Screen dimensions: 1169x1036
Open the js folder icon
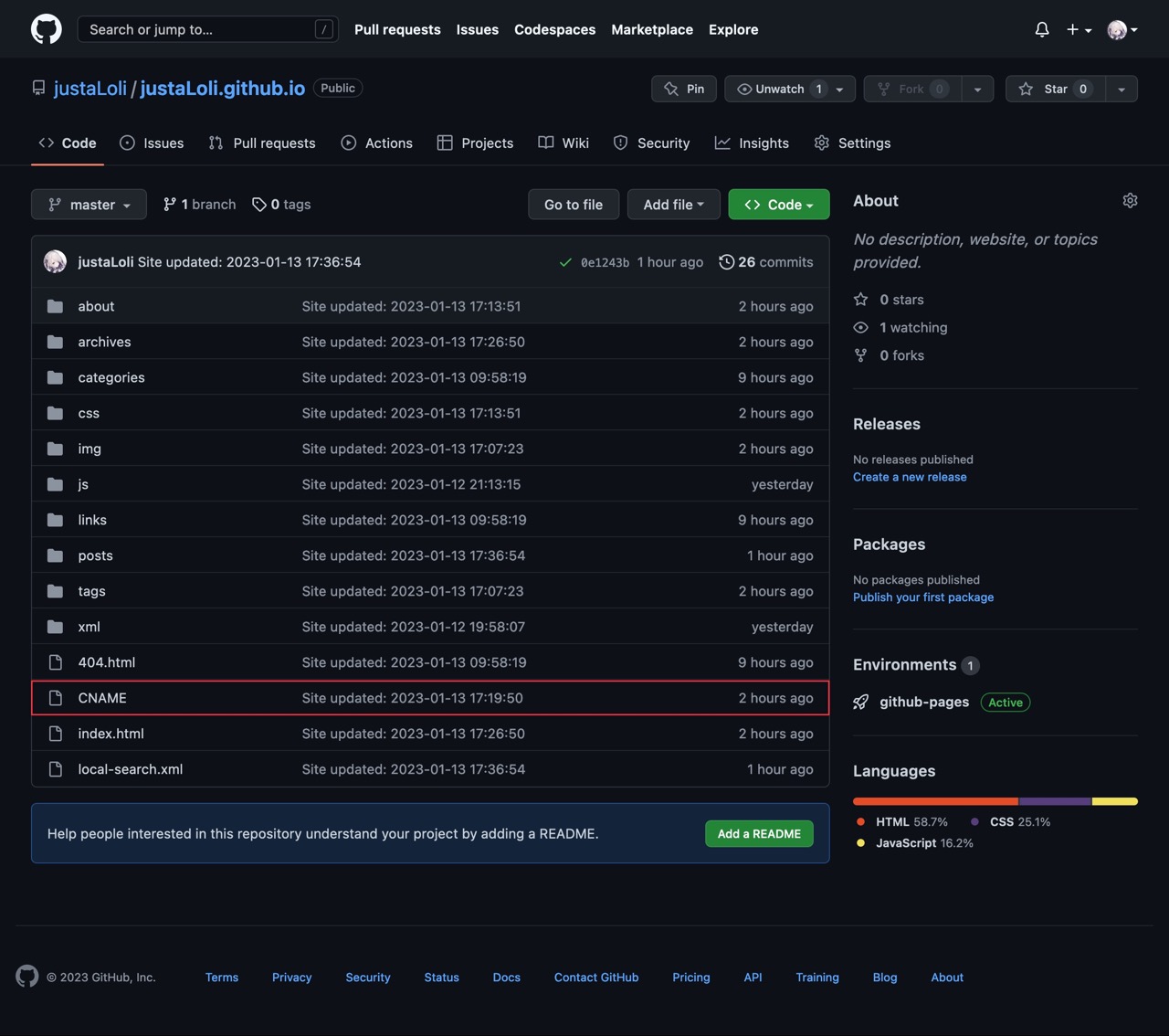(x=55, y=484)
